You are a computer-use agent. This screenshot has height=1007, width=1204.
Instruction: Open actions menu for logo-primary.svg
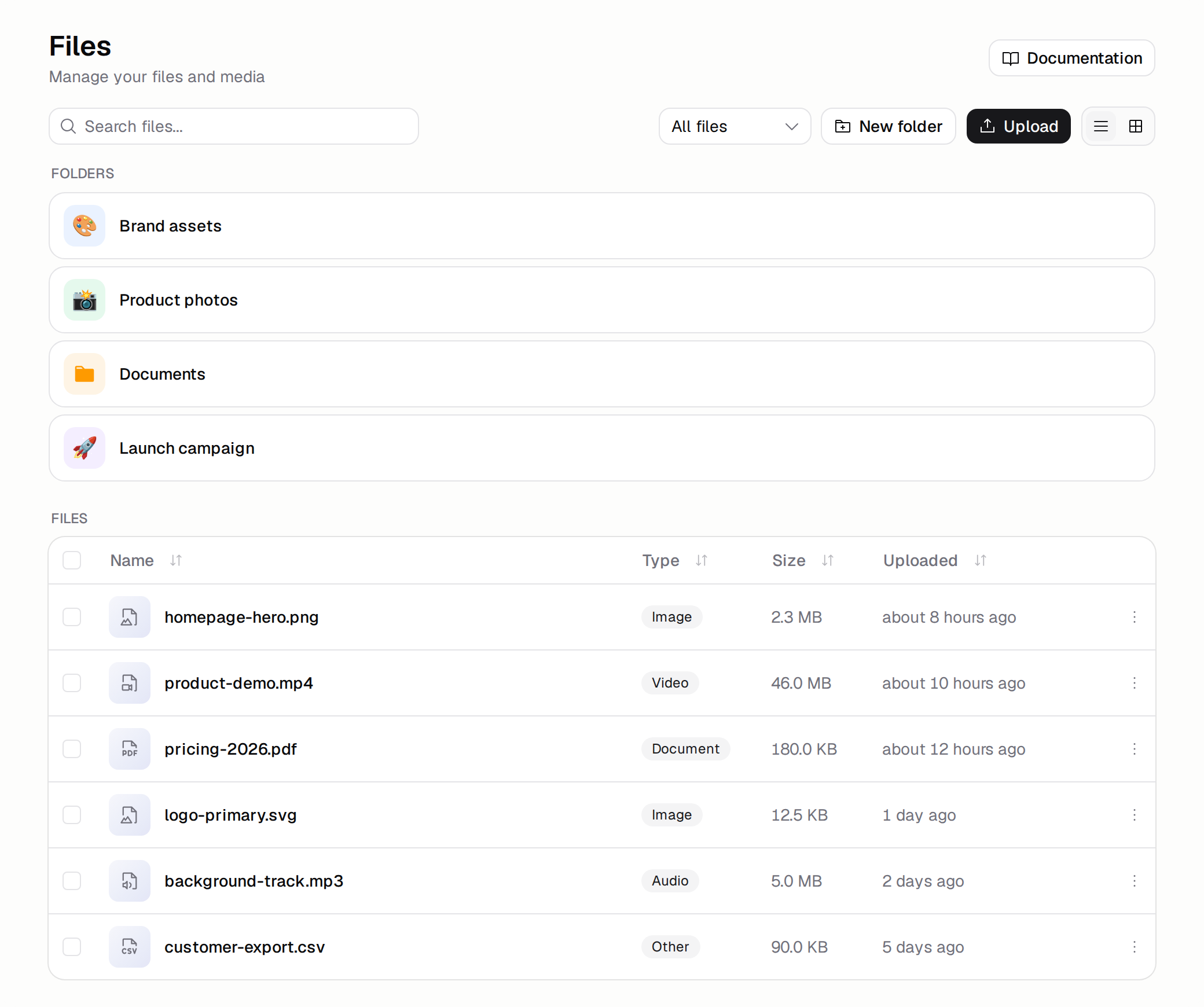tap(1135, 815)
